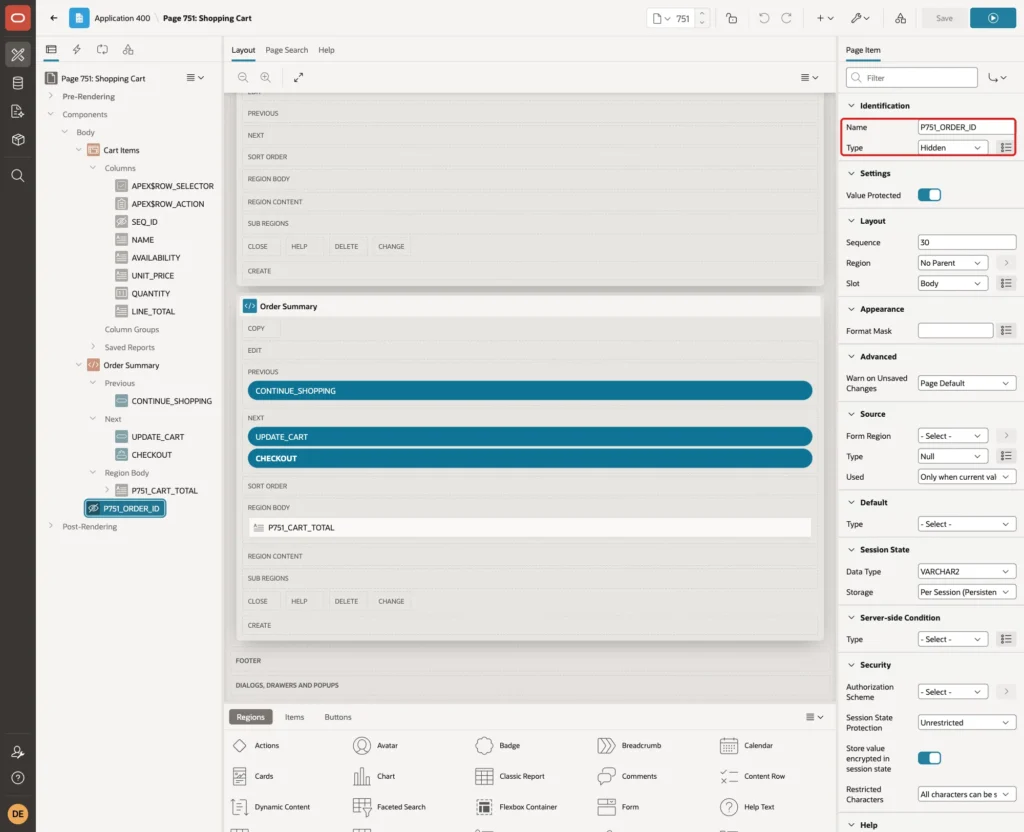Undo the last change
Image resolution: width=1024 pixels, height=832 pixels.
(x=763, y=18)
